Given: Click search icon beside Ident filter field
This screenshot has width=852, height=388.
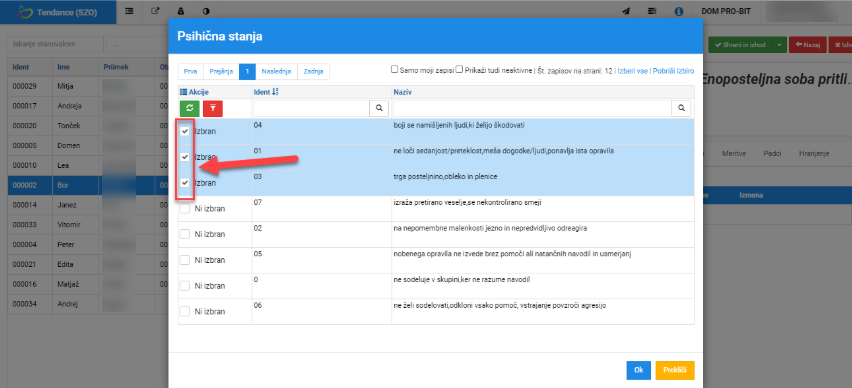Looking at the screenshot, I should [379, 108].
